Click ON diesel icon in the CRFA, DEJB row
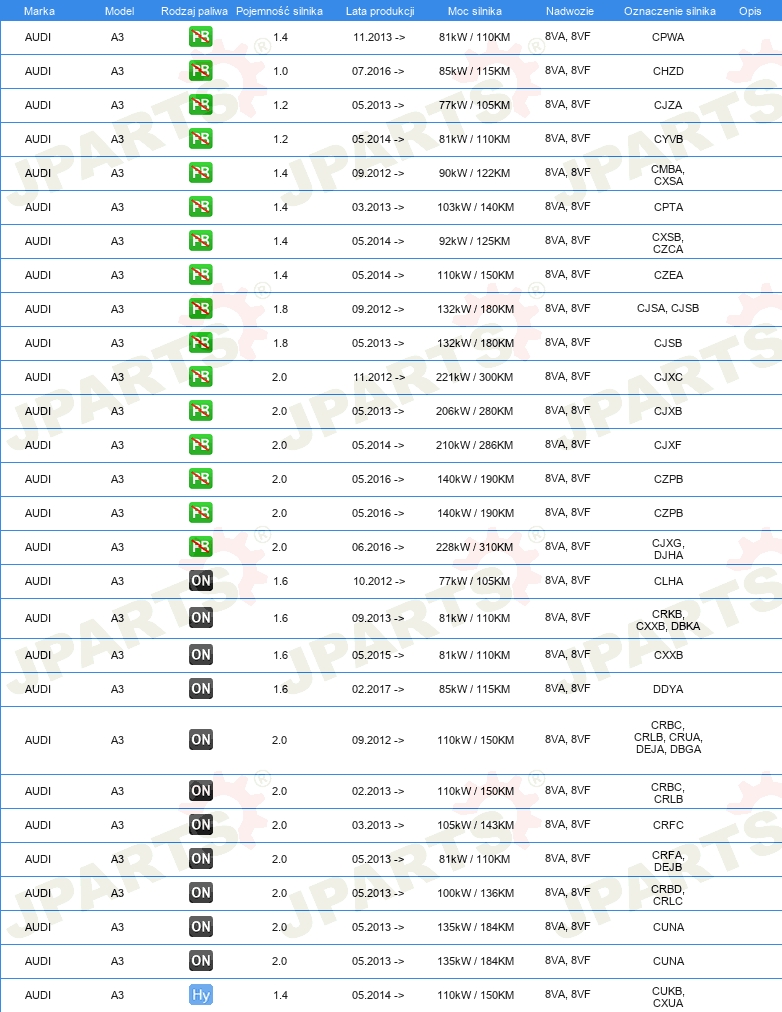 [201, 858]
